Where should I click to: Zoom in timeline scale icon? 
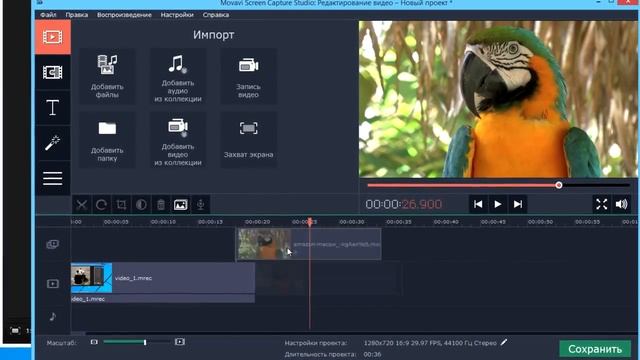[x=180, y=342]
